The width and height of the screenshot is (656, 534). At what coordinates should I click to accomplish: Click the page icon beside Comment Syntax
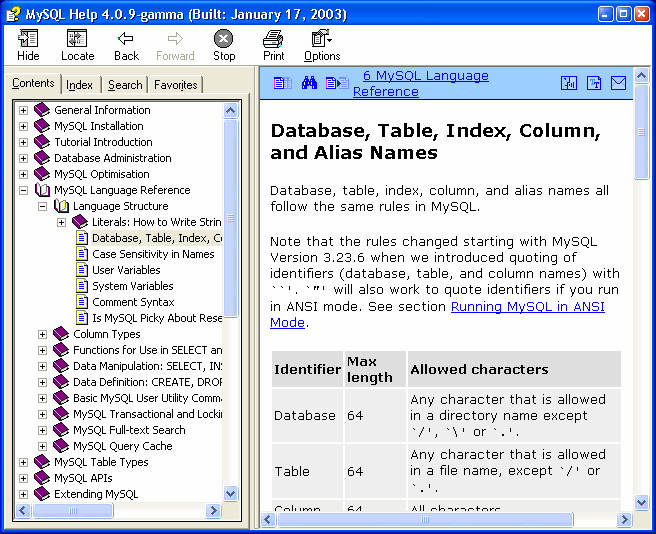pos(82,302)
